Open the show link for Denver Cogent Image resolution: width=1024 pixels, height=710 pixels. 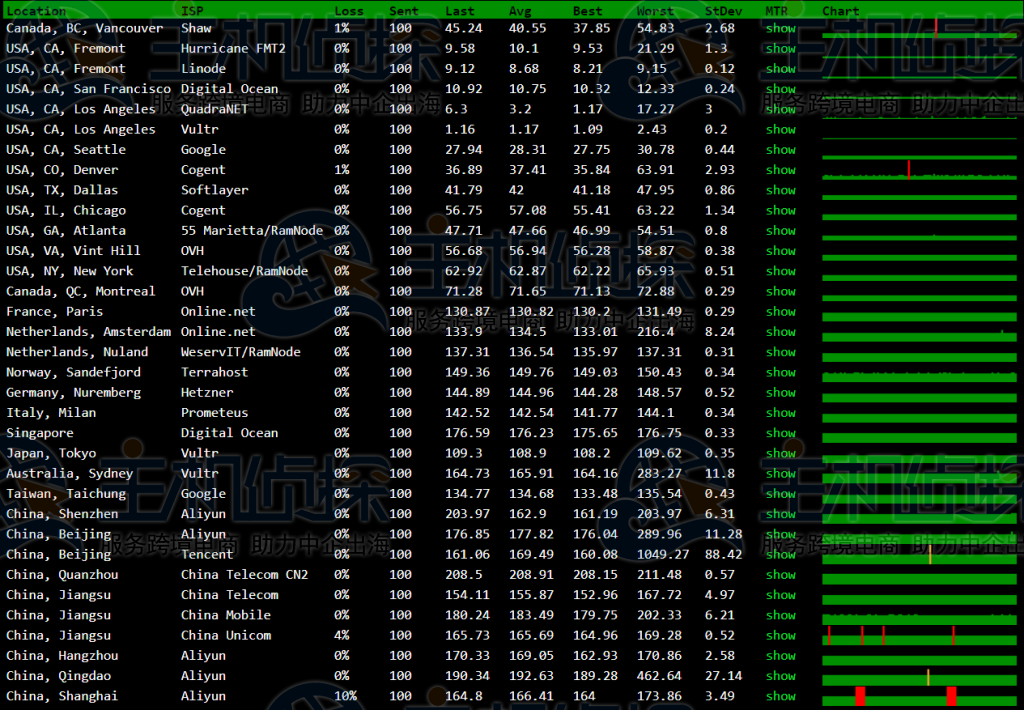[780, 170]
